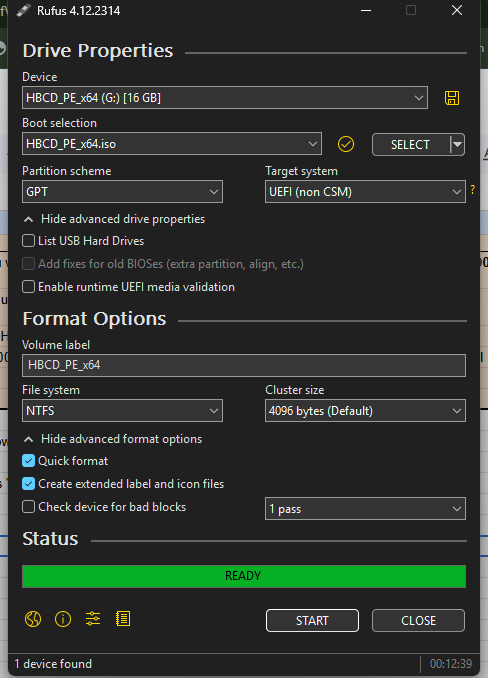This screenshot has height=678, width=488.
Task: Uncheck the Quick format checkbox
Action: point(29,461)
